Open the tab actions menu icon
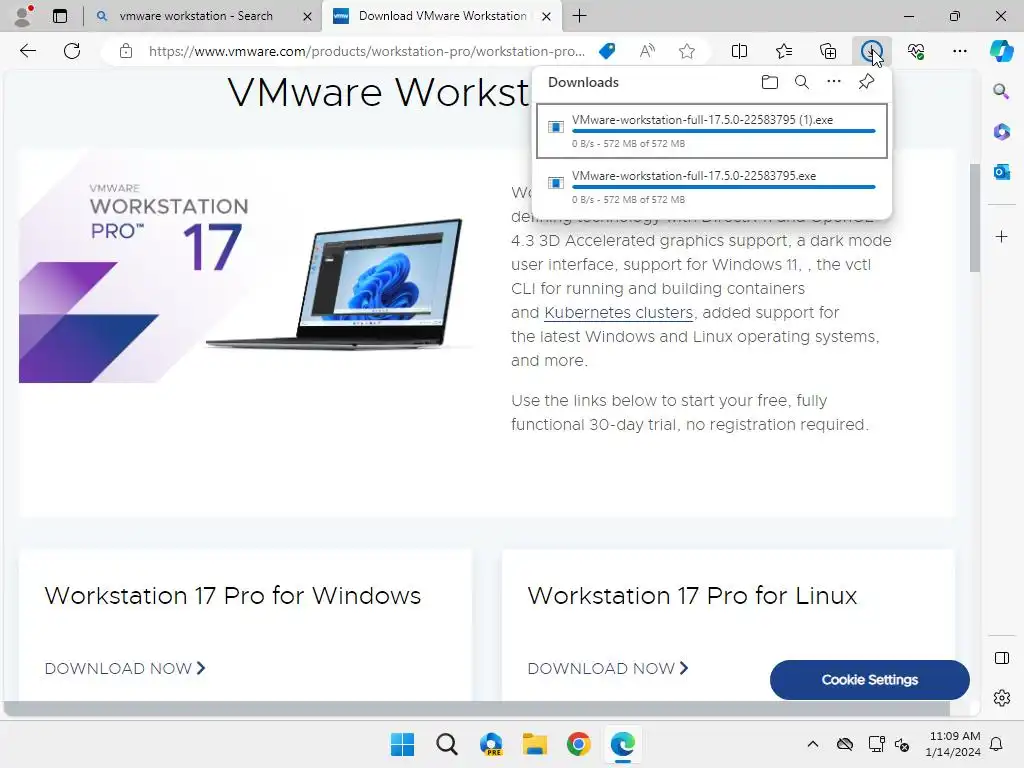The image size is (1024, 768). [59, 16]
